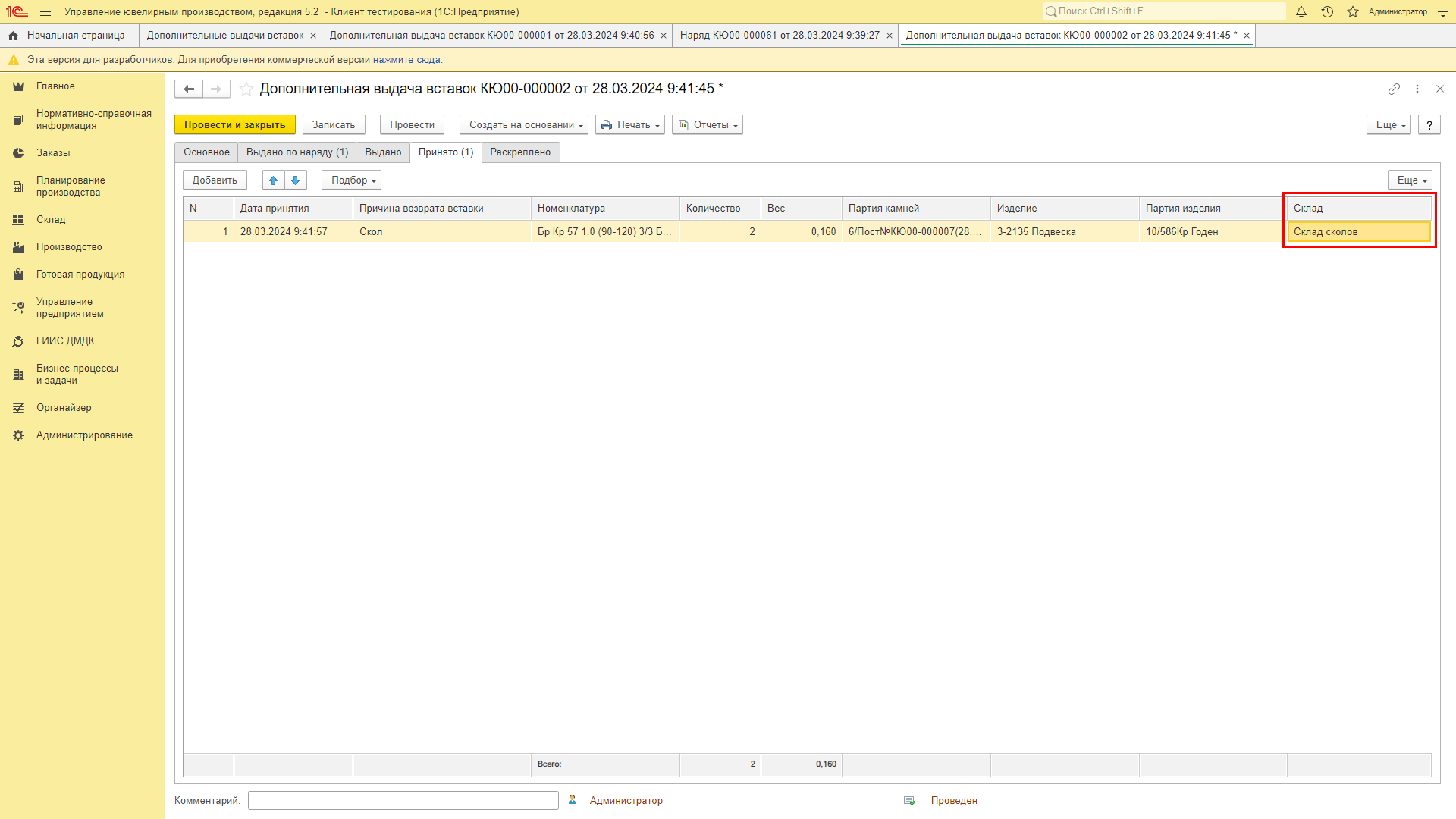Open the history clock icon

tap(1327, 12)
